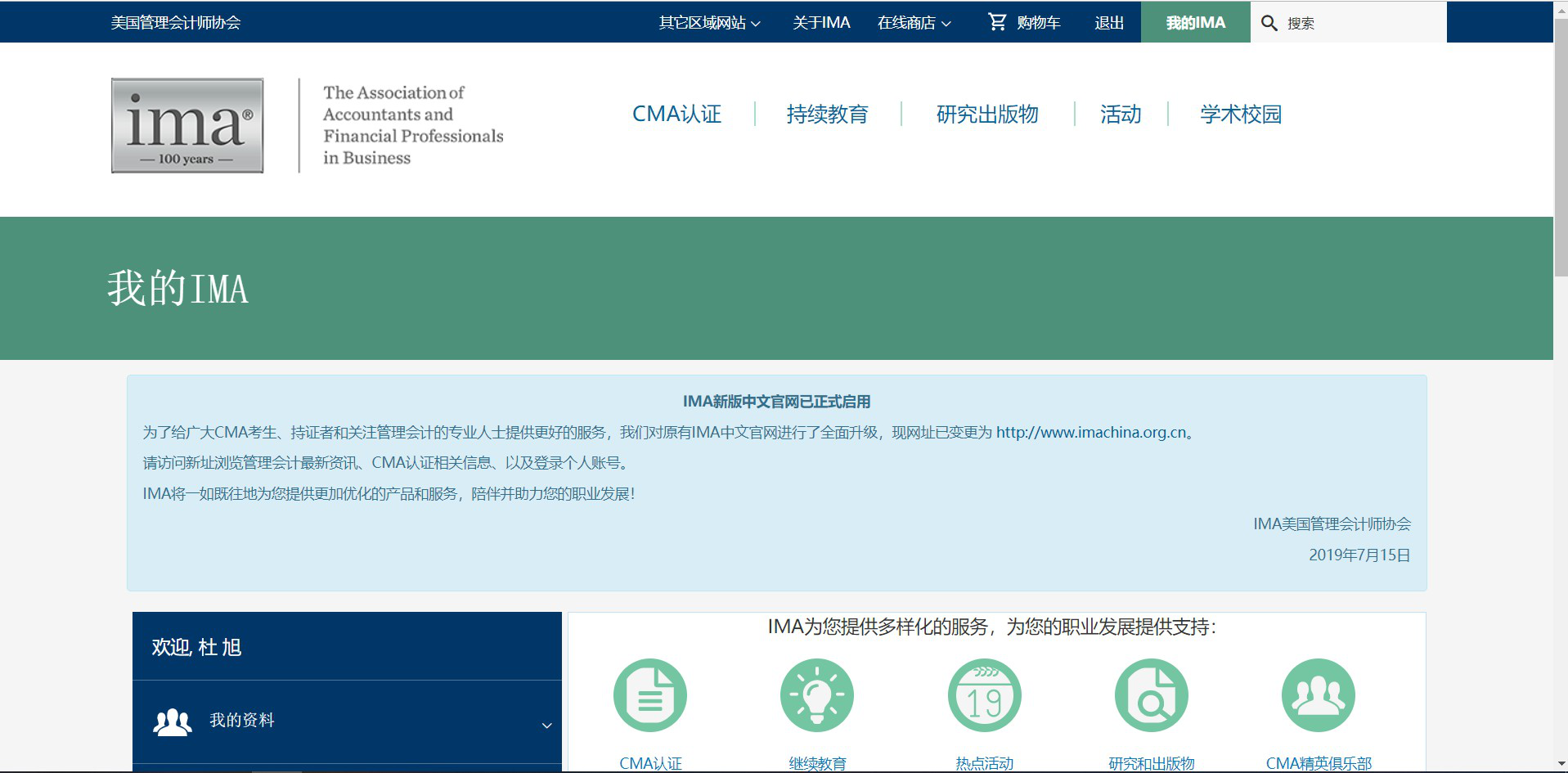Click the lightbulb icon for 继续教育
Image resolution: width=1568 pixels, height=773 pixels.
tap(817, 694)
